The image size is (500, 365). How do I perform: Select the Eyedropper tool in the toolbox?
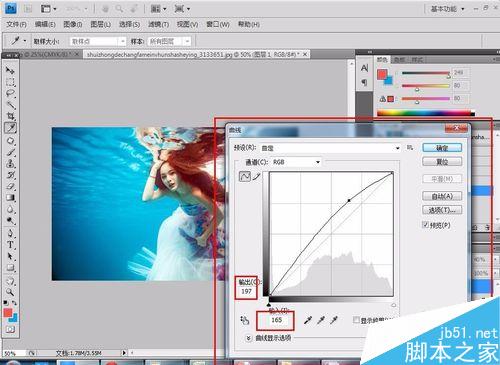[x=10, y=128]
